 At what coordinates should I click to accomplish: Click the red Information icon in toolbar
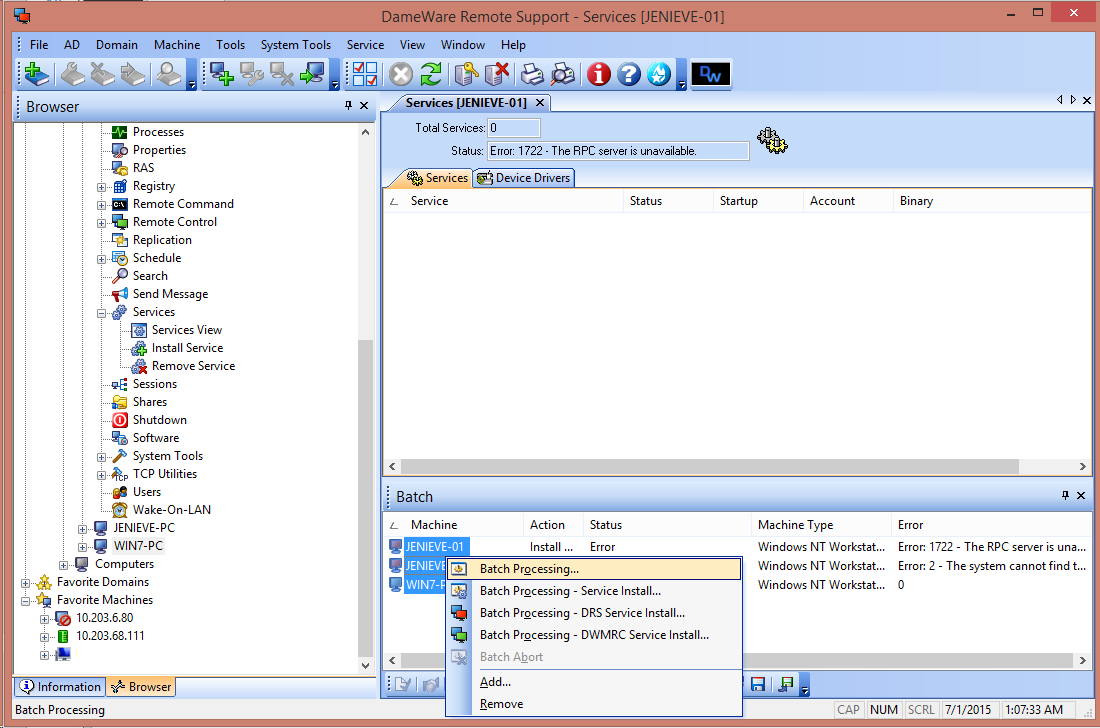tap(599, 74)
